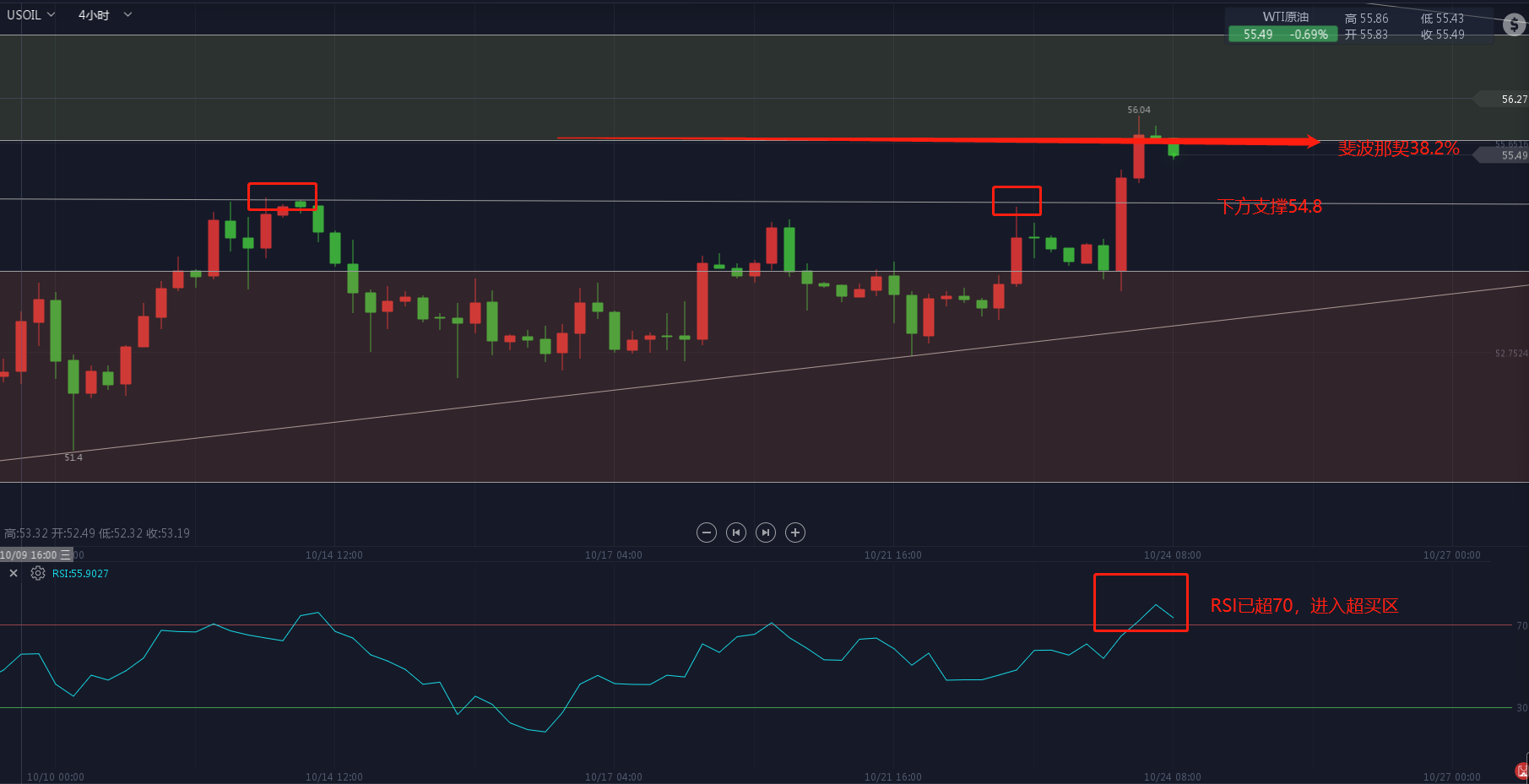1529x784 pixels.
Task: Zoom out the chart with minus button
Action: pyautogui.click(x=707, y=533)
